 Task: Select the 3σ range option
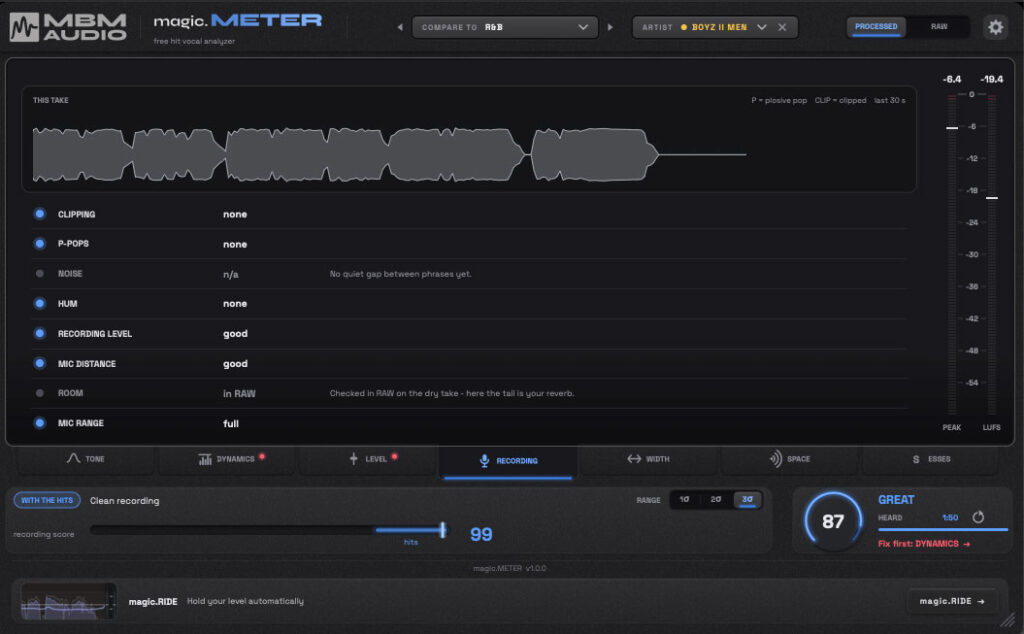tap(747, 499)
